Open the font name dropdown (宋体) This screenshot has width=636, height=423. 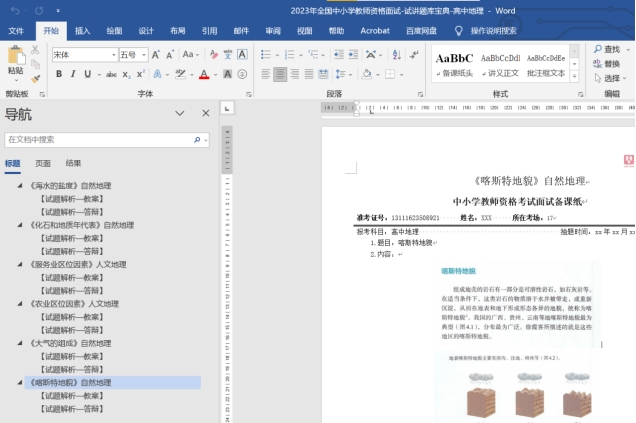(x=112, y=55)
